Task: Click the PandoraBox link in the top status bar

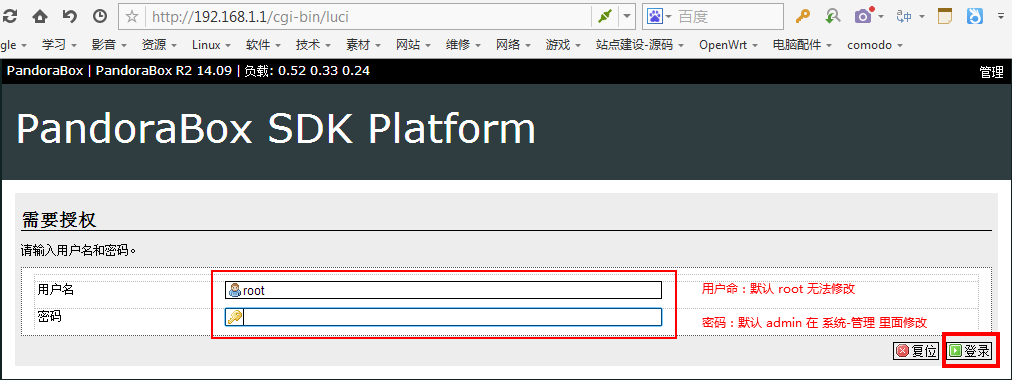Action: pos(45,71)
